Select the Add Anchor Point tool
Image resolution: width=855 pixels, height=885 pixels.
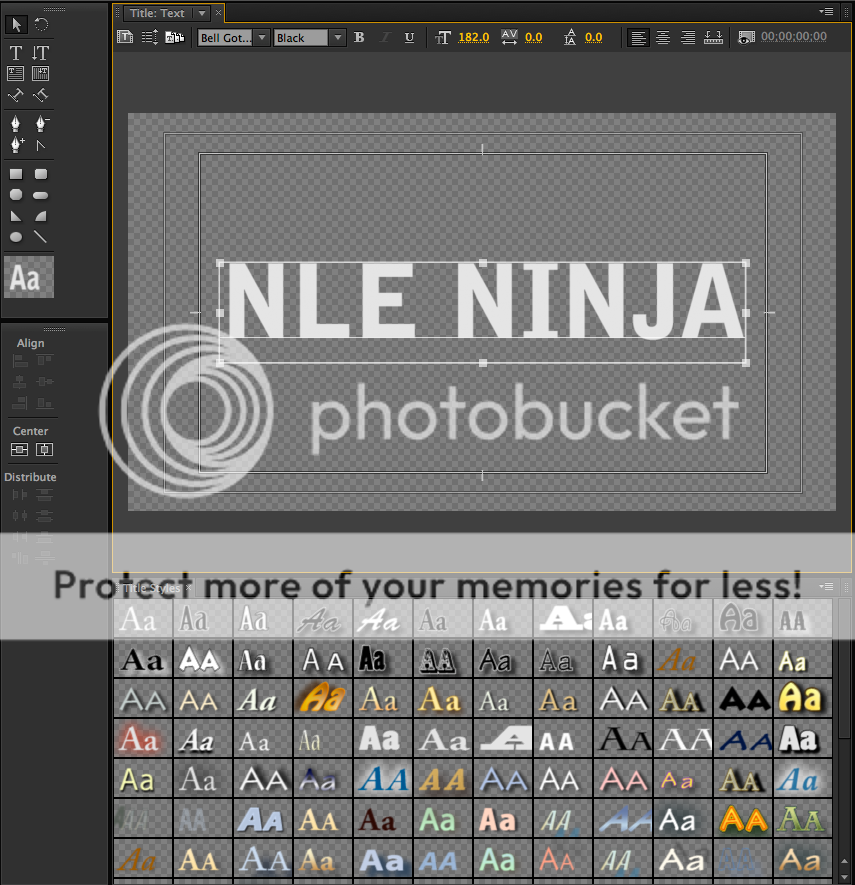coord(17,145)
